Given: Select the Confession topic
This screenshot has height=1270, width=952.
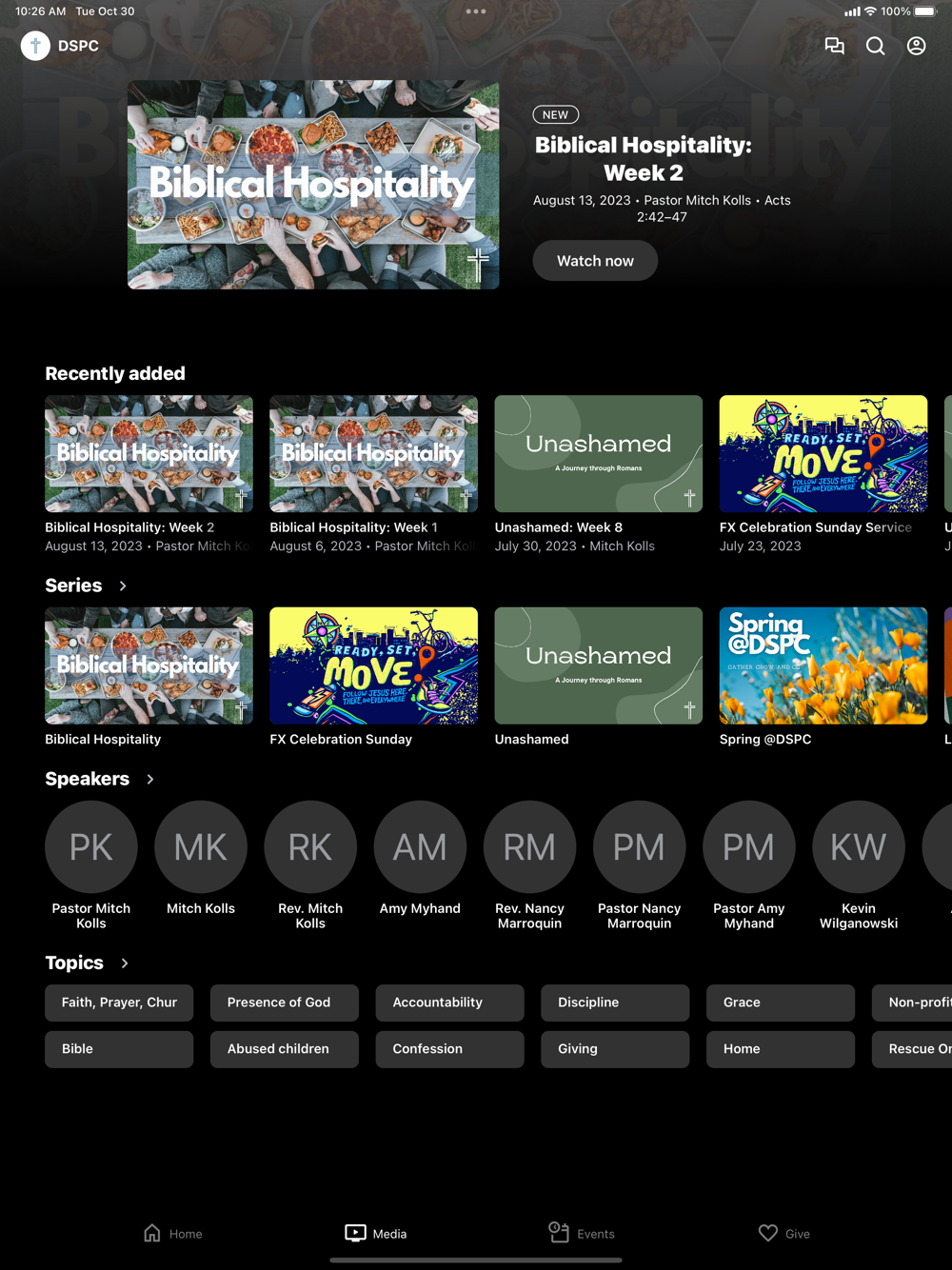Looking at the screenshot, I should 449,1049.
